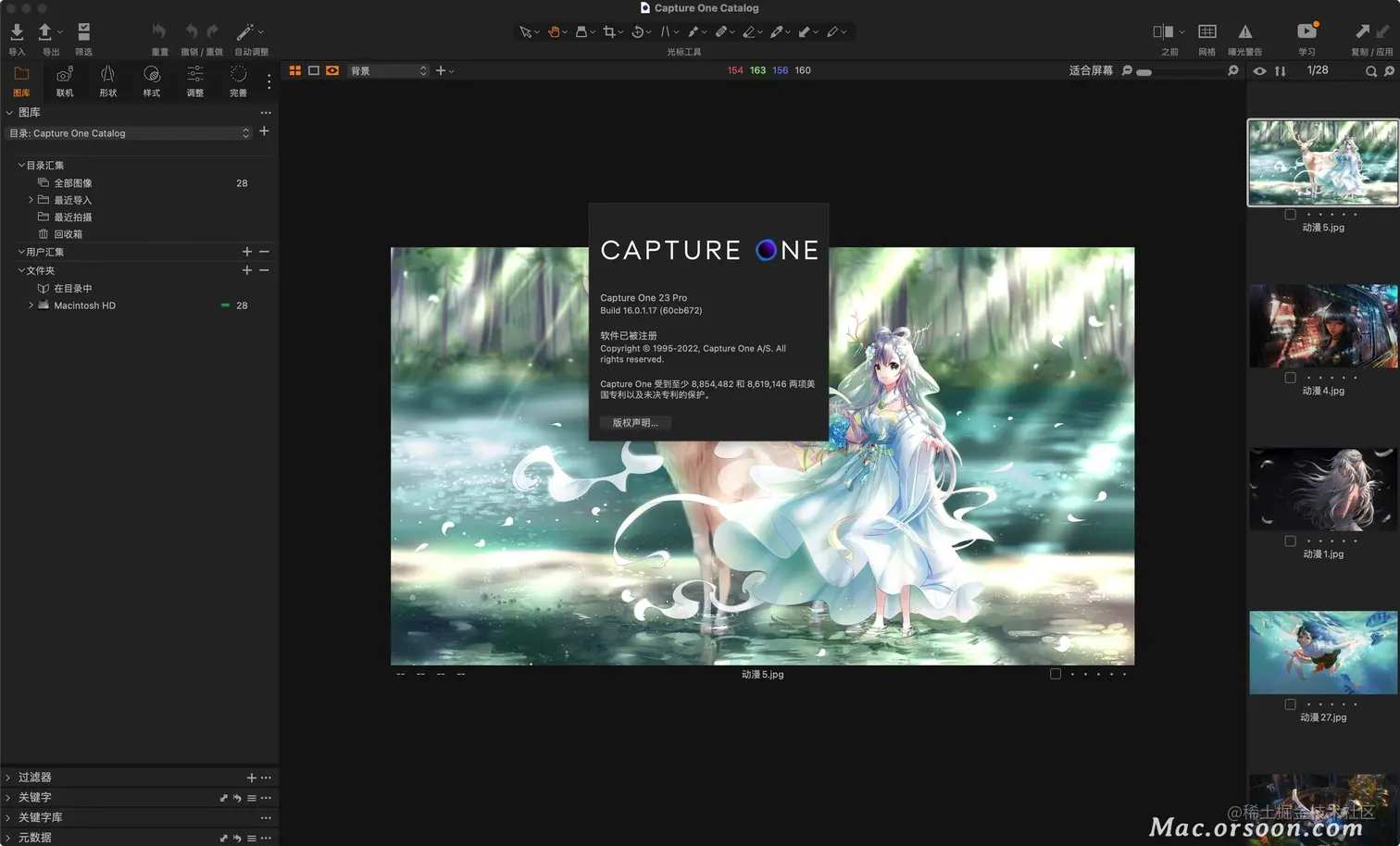The height and width of the screenshot is (846, 1400).
Task: Choose the keystone cursor tool
Action: [665, 31]
